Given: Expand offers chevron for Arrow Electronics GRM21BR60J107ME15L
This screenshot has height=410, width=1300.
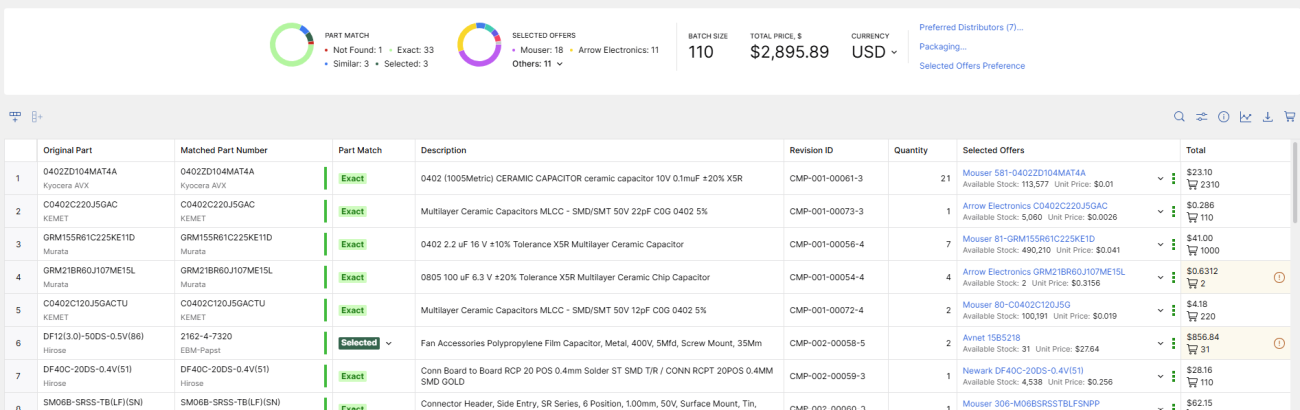Looking at the screenshot, I should coord(1159,278).
